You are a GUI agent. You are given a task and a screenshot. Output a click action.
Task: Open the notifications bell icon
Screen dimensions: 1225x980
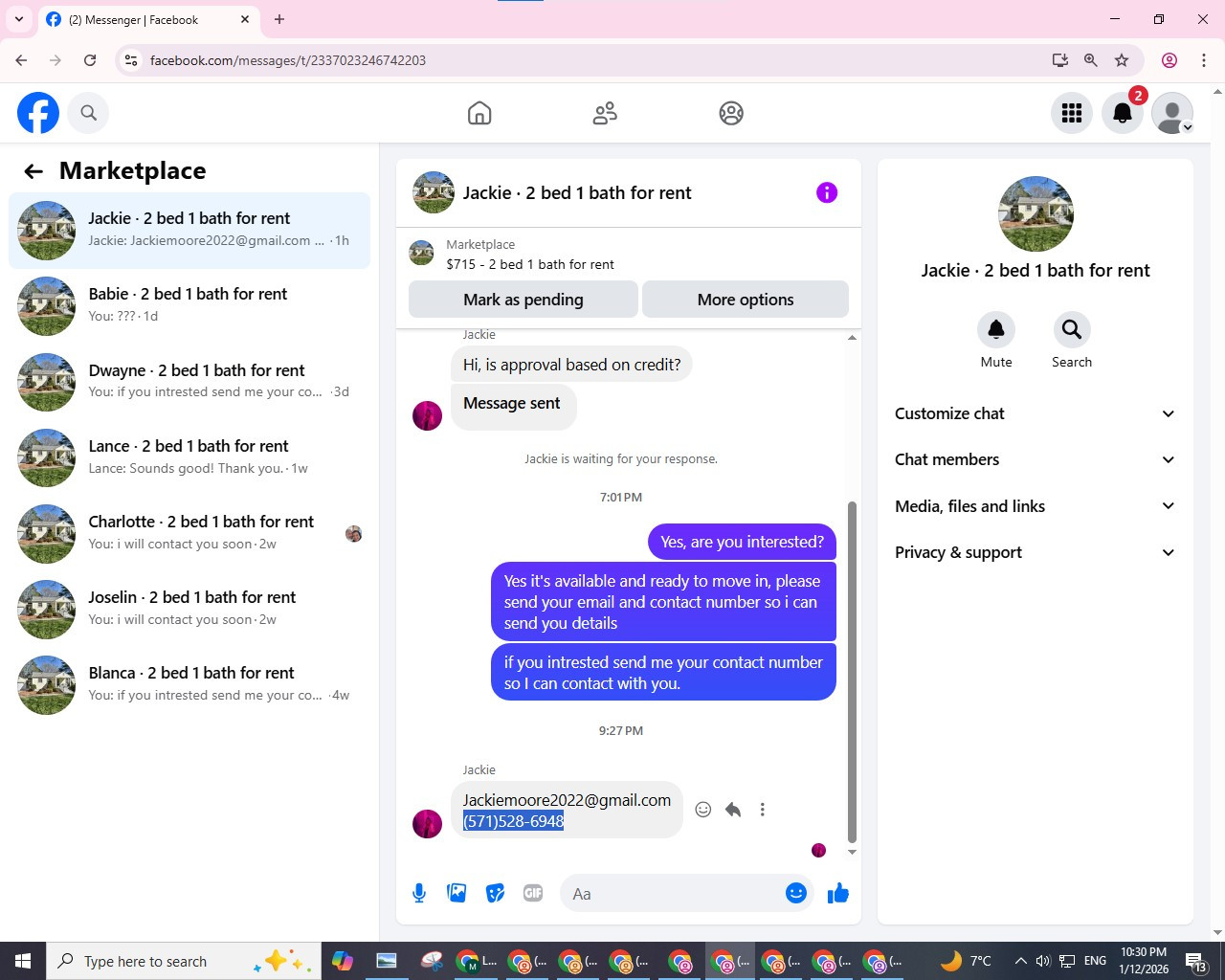(x=1123, y=113)
